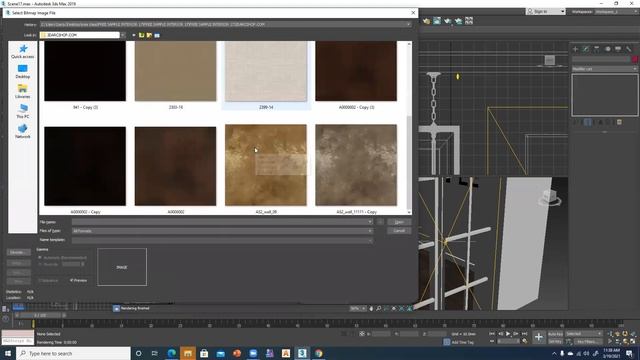Open Libraries in dialog sidebar
The height and width of the screenshot is (360, 640).
22,91
